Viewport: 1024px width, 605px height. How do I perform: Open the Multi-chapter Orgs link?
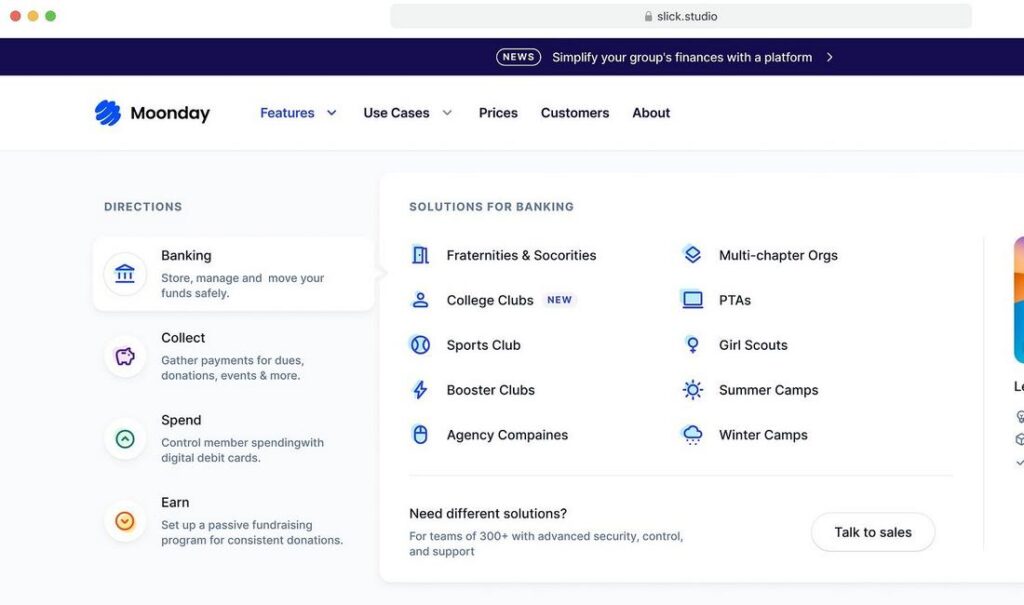tap(778, 255)
